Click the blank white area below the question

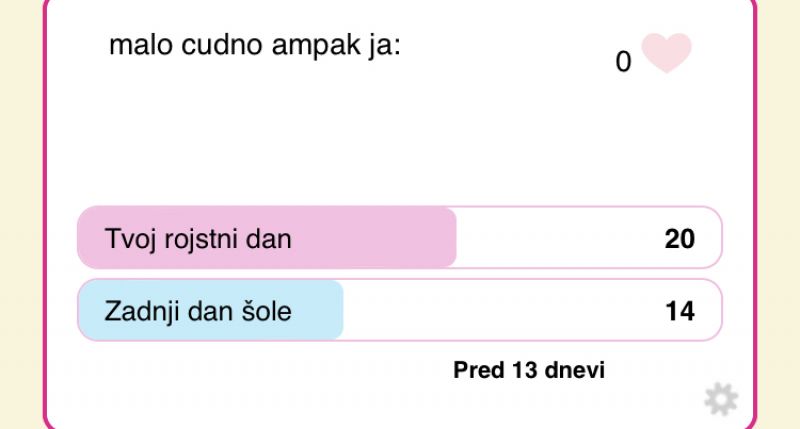click(x=350, y=140)
